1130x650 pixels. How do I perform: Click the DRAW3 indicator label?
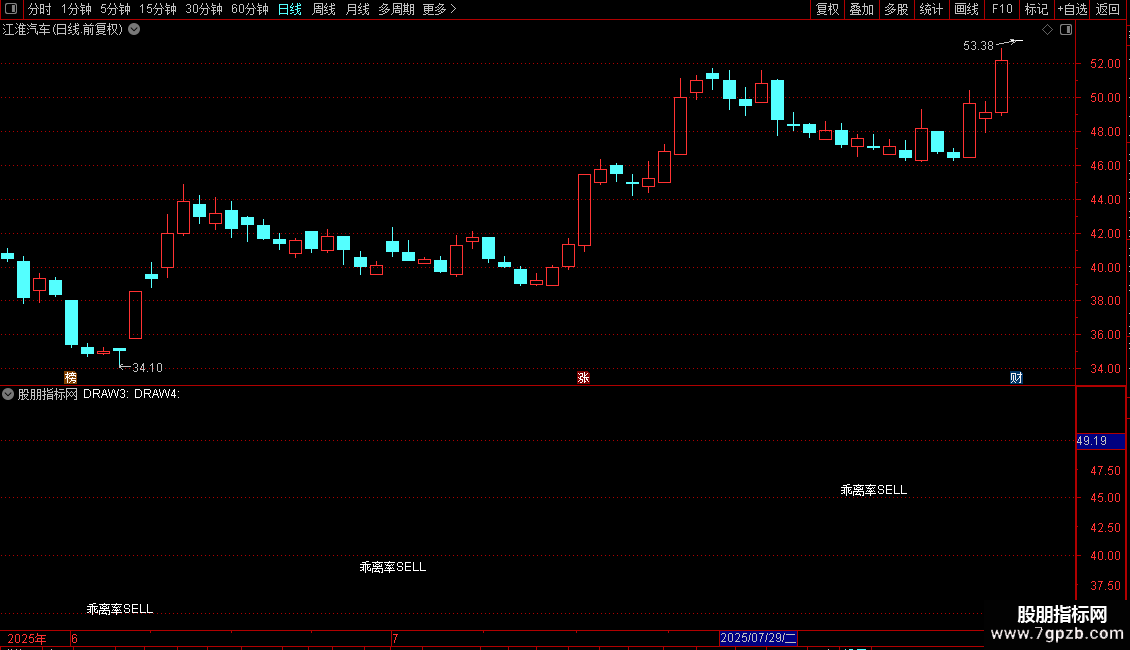[106, 394]
